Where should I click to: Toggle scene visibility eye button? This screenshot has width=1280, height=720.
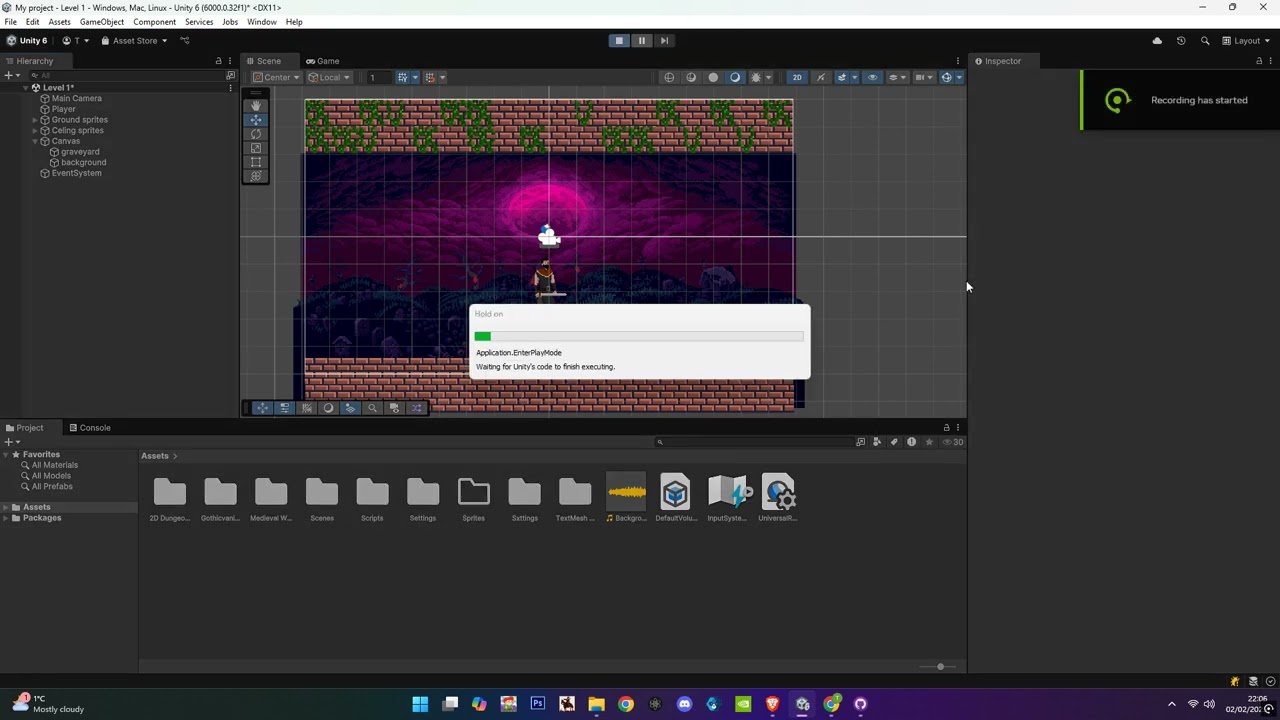tap(872, 77)
